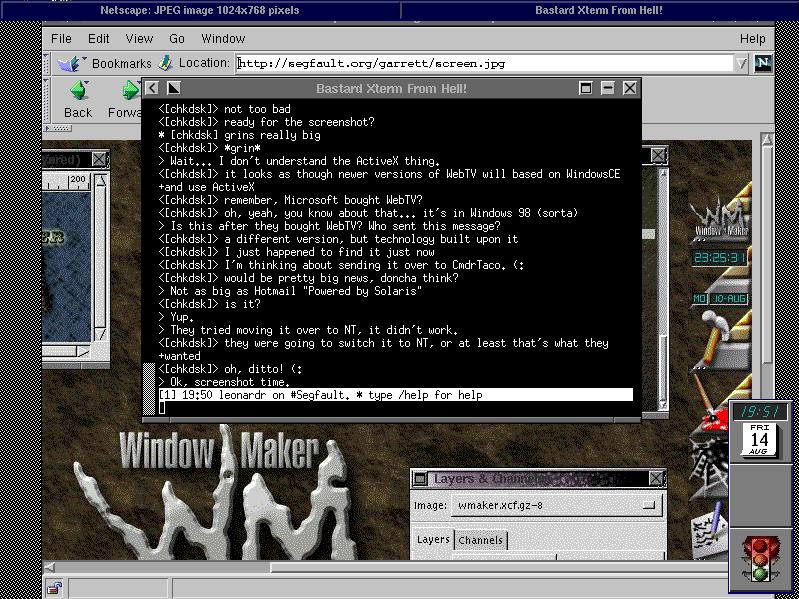This screenshot has height=599, width=799.
Task: Click Netscape's vertical scrollbar thumb
Action: click(767, 255)
